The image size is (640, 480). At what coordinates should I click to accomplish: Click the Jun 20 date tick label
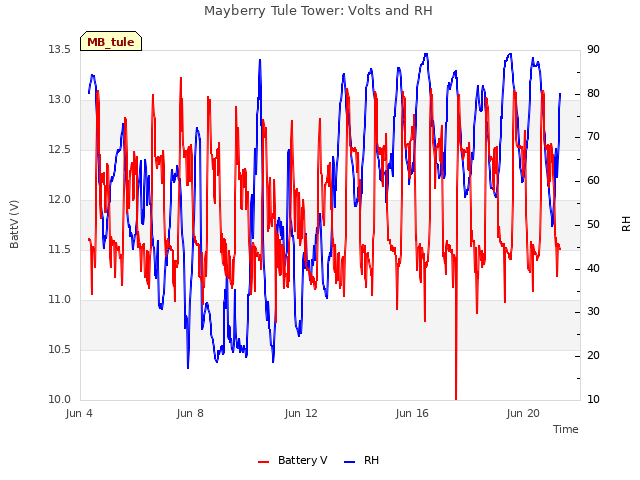(523, 413)
